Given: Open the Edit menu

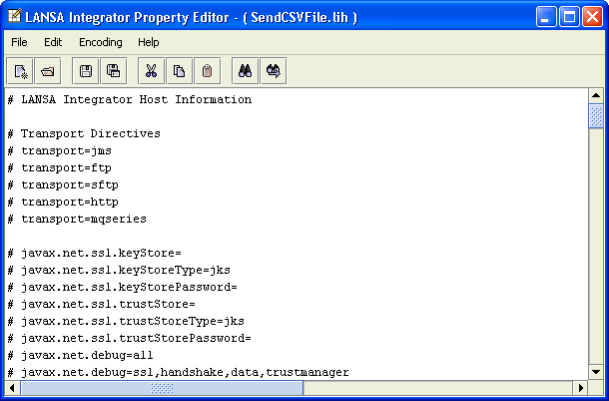Looking at the screenshot, I should (x=53, y=42).
